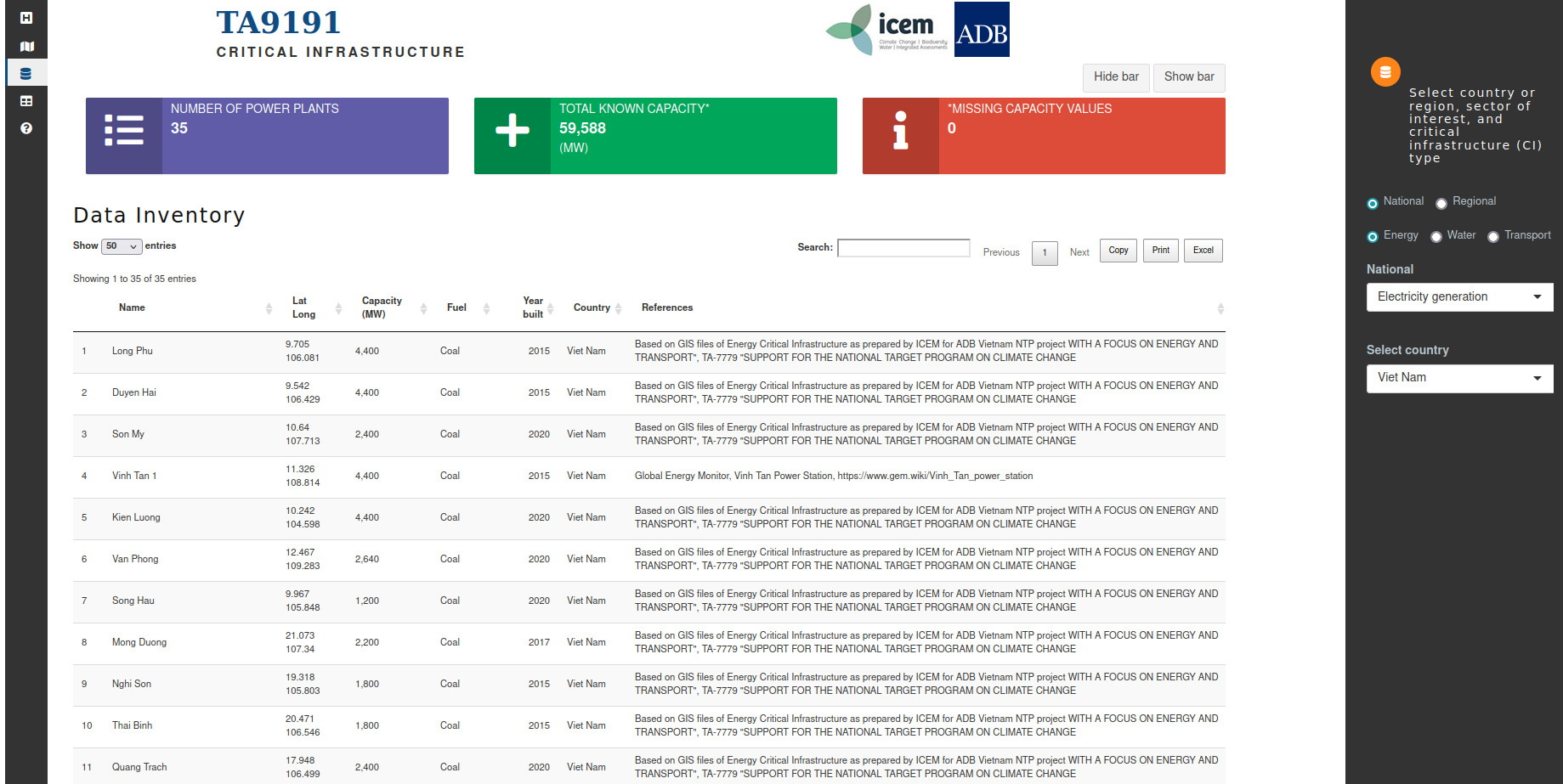The width and height of the screenshot is (1563, 784).
Task: Select the Transport sector radio button
Action: click(1492, 237)
